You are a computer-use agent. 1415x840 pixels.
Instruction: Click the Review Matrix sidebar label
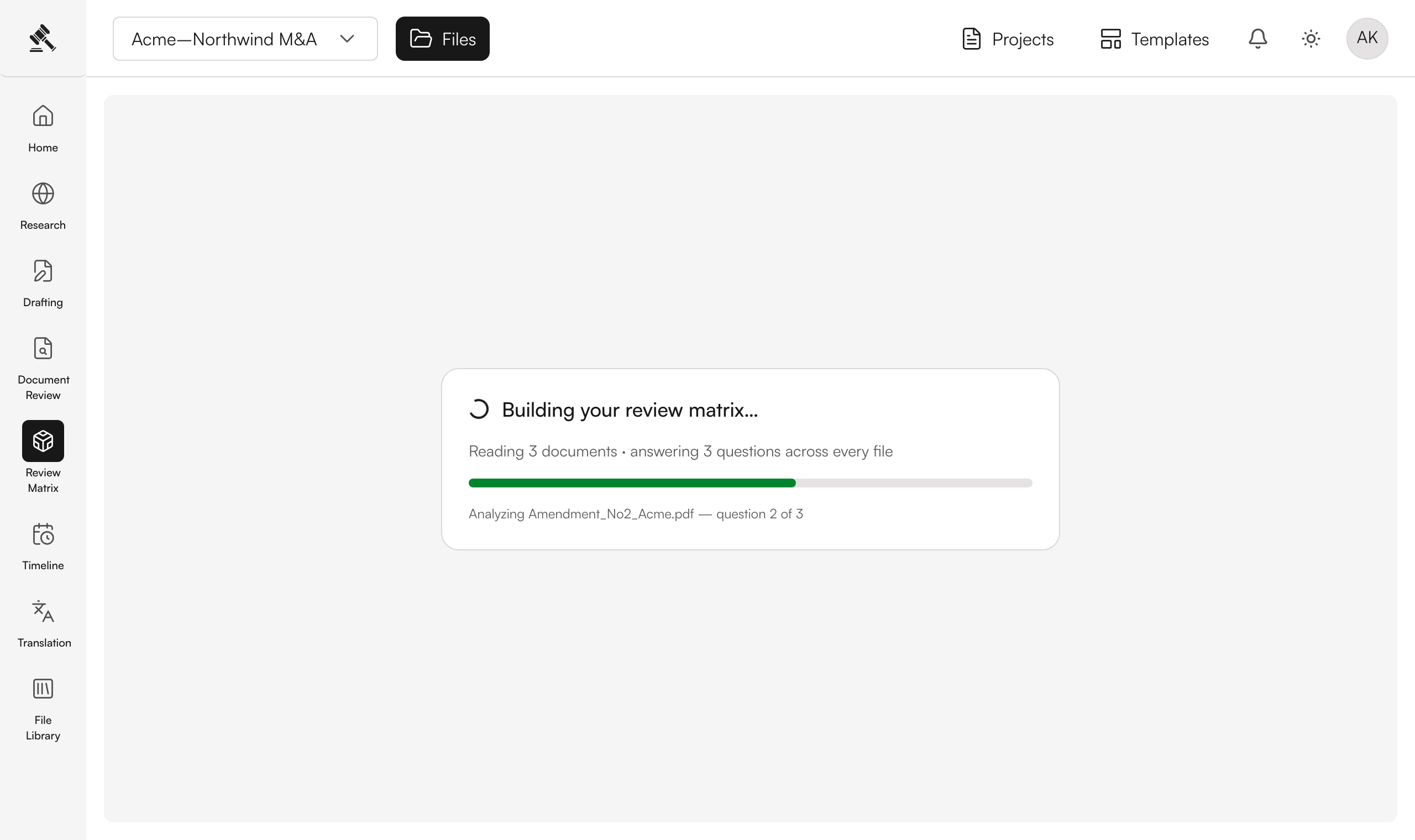43,480
